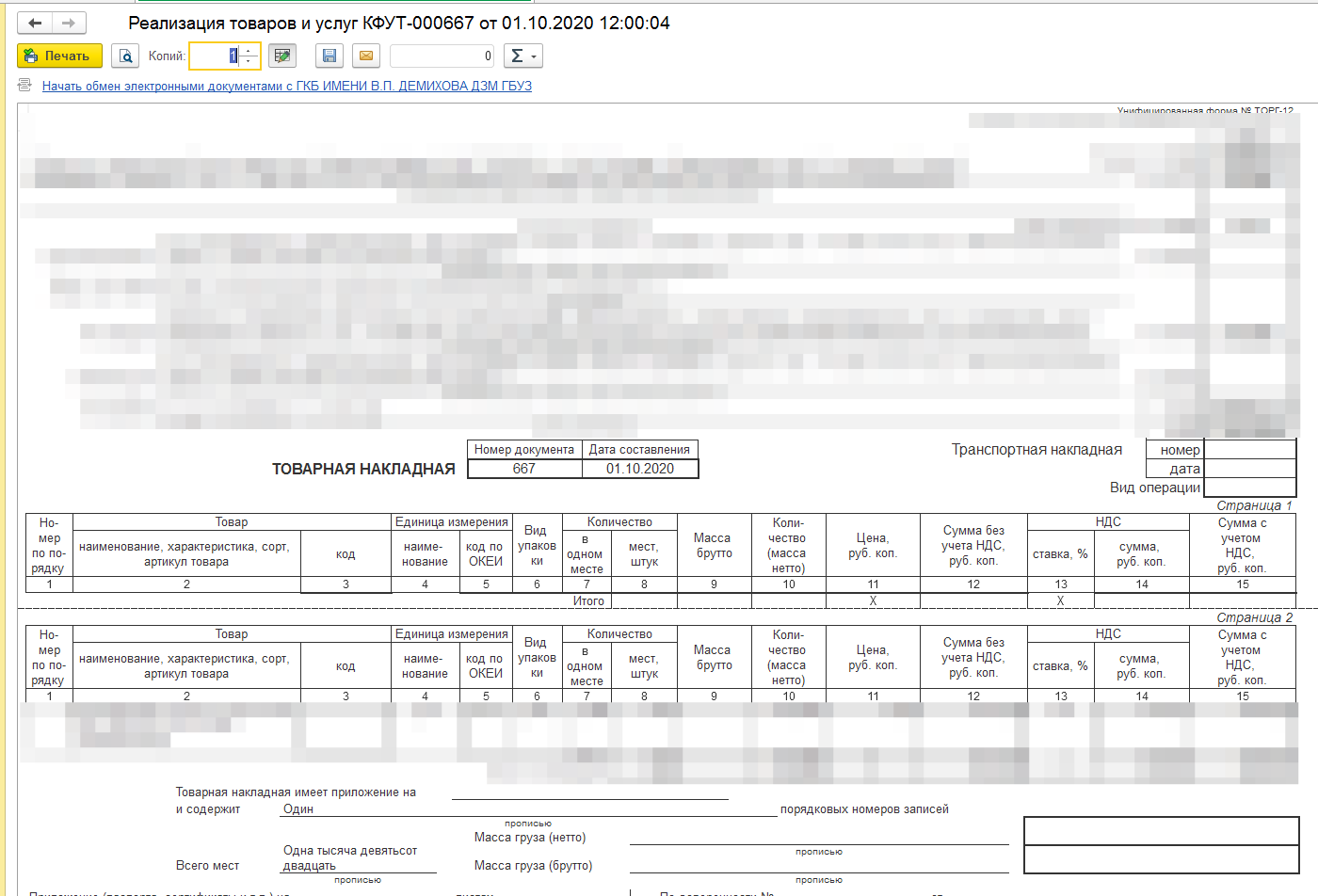
Task: Click the Масса груза (брутто) label
Action: coord(534,865)
